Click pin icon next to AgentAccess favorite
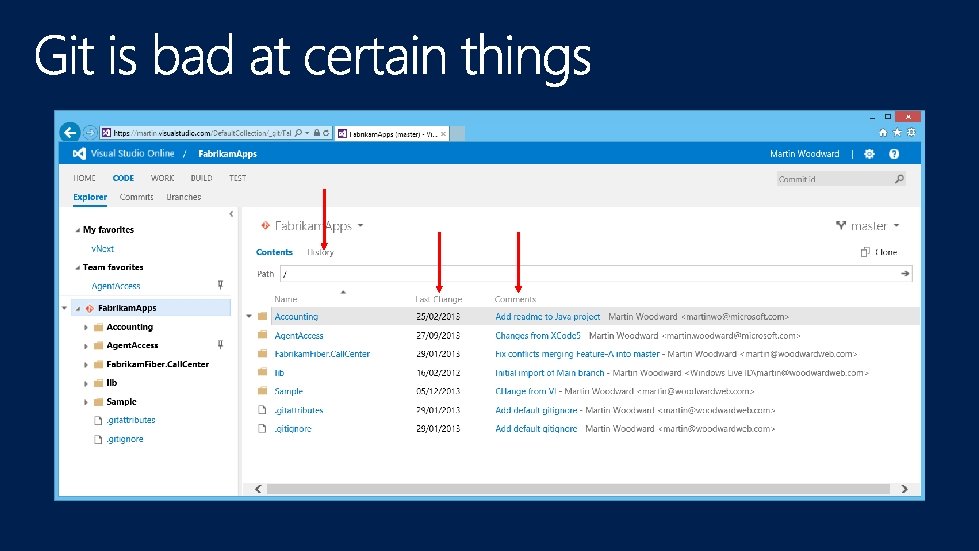The height and width of the screenshot is (551, 979). coord(220,285)
